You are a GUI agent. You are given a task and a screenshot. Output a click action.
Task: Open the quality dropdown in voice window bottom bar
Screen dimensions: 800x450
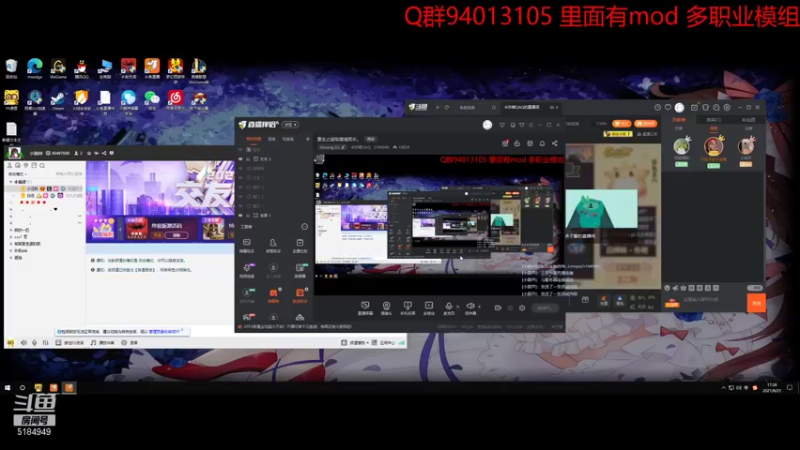tap(355, 342)
